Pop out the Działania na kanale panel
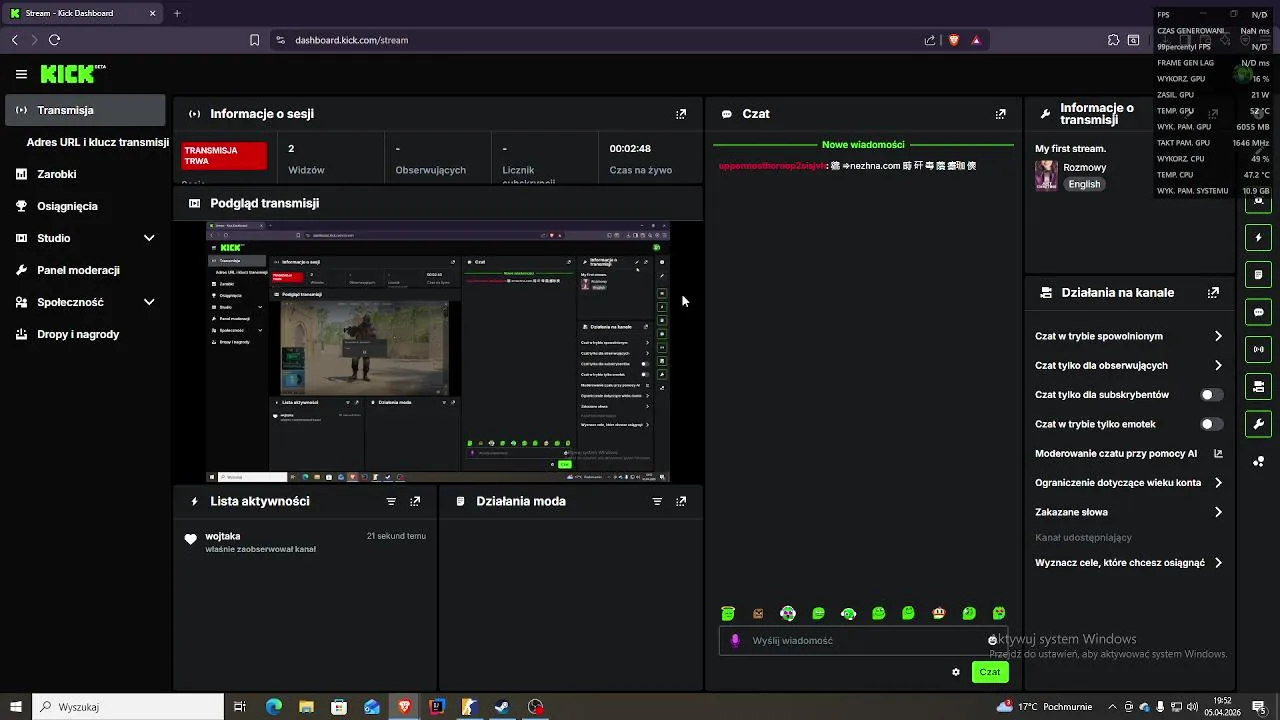1280x720 pixels. [x=1213, y=293]
